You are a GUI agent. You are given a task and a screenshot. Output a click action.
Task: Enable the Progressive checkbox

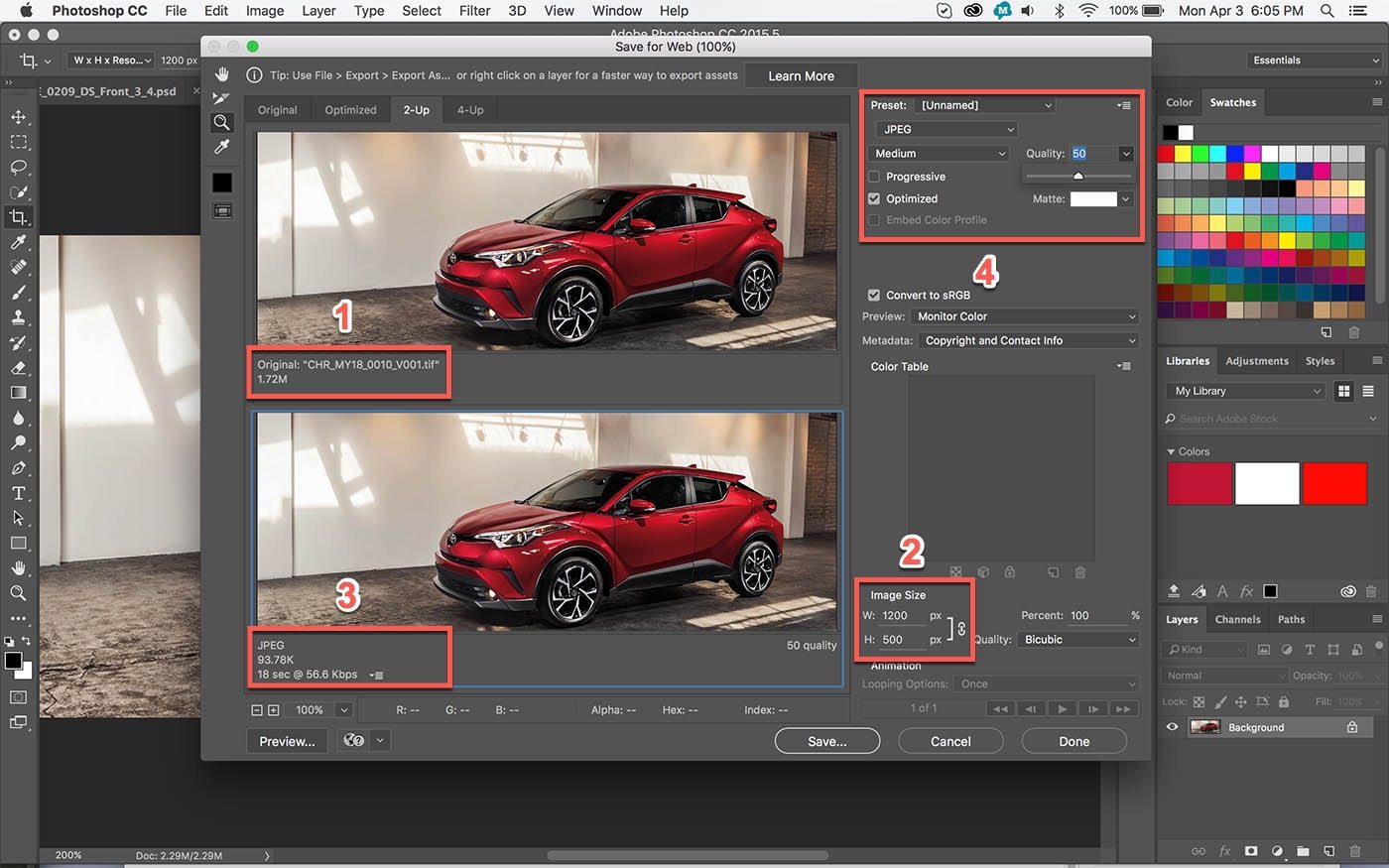click(x=874, y=177)
